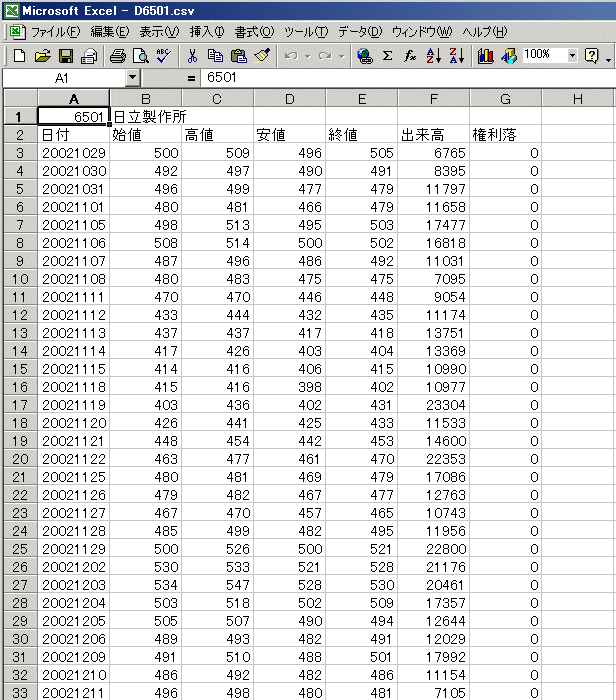Click the mail recipient icon next to Save
The height and width of the screenshot is (700, 616).
(89, 56)
